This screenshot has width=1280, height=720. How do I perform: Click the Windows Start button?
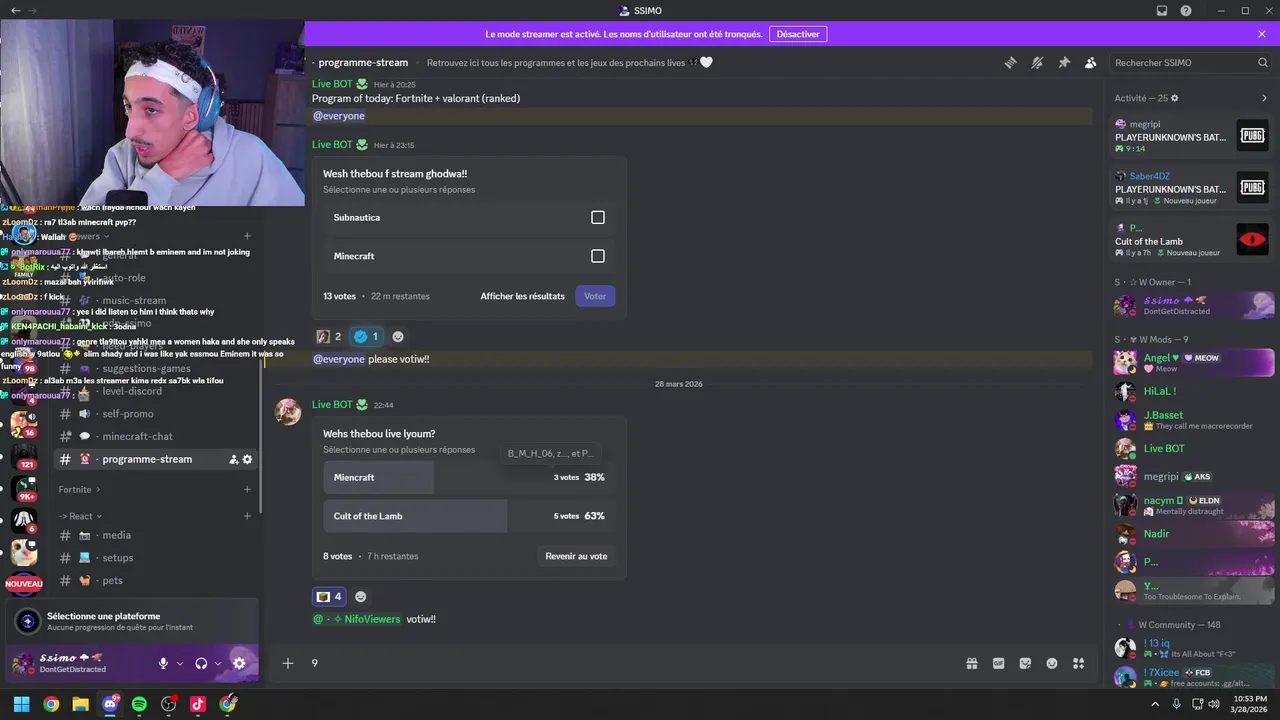point(22,704)
